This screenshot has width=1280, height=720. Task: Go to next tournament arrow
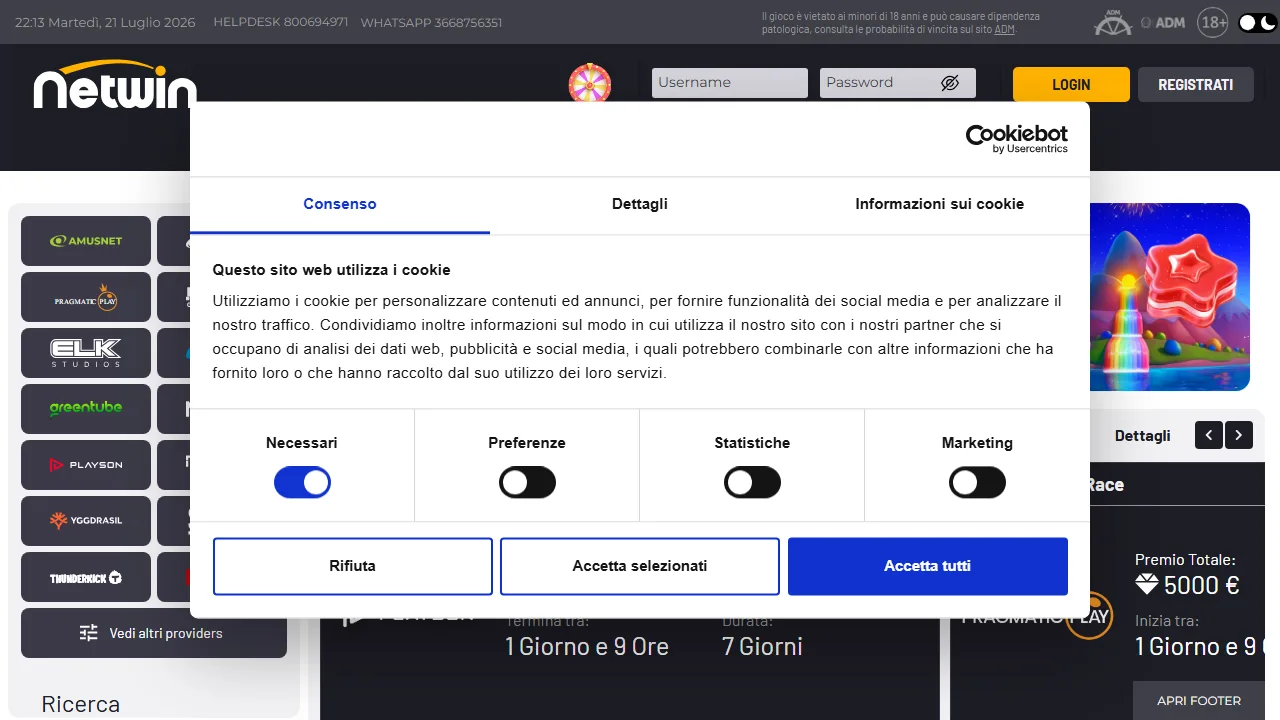1239,435
